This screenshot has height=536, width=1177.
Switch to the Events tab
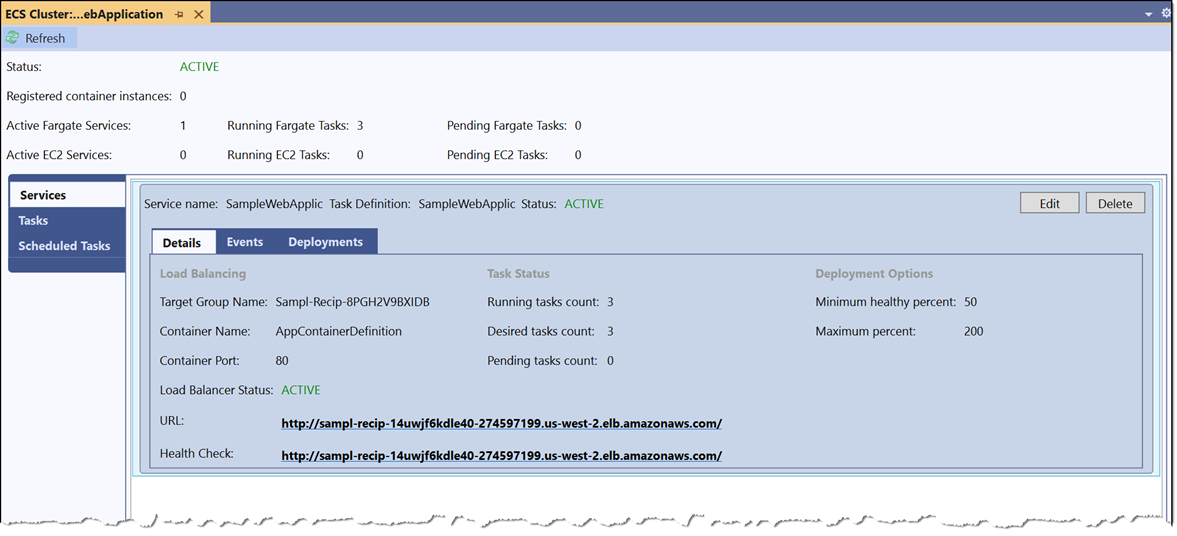pos(245,242)
